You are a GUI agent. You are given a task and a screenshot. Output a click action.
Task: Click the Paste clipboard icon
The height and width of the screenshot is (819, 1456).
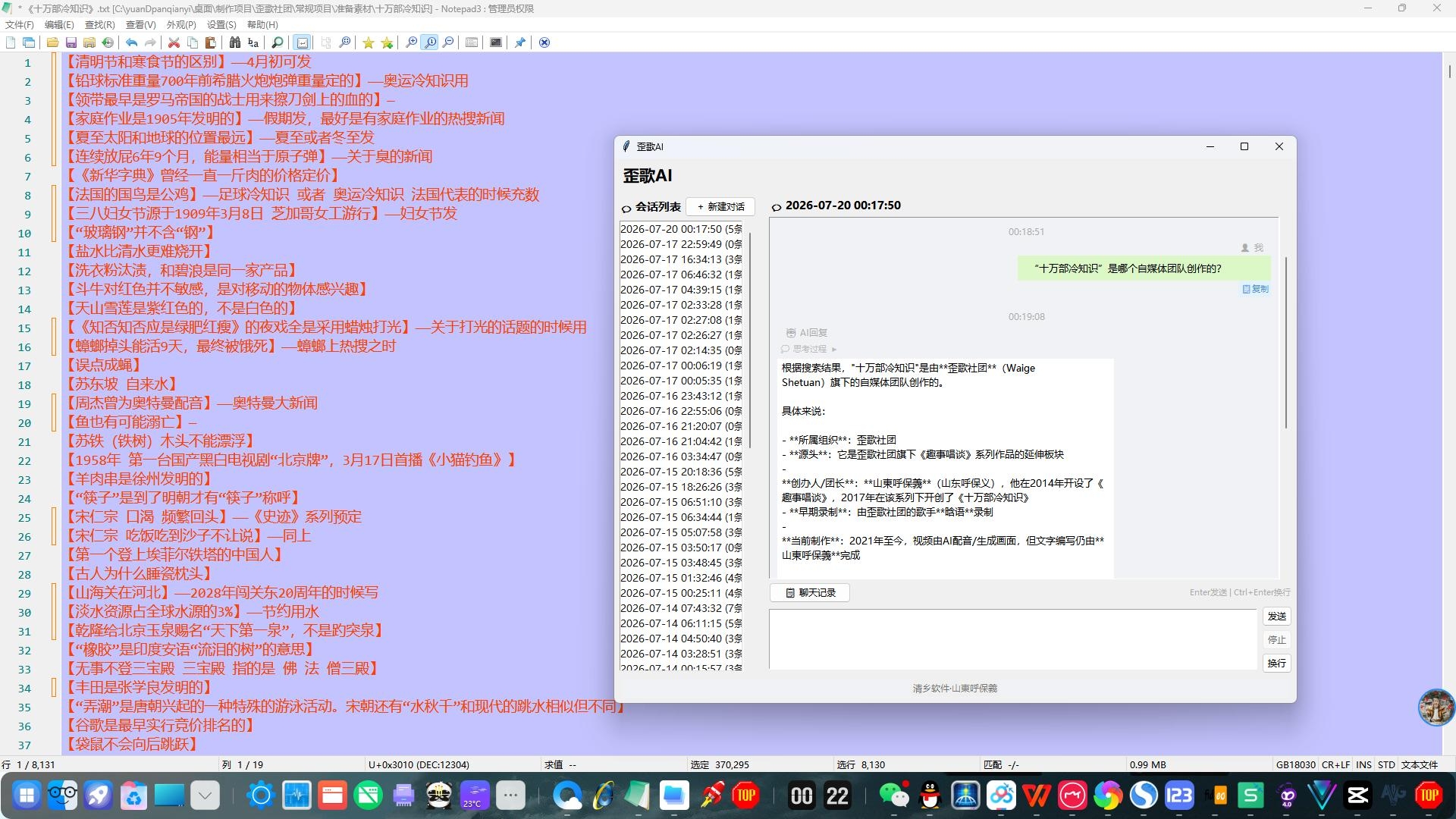(x=211, y=42)
